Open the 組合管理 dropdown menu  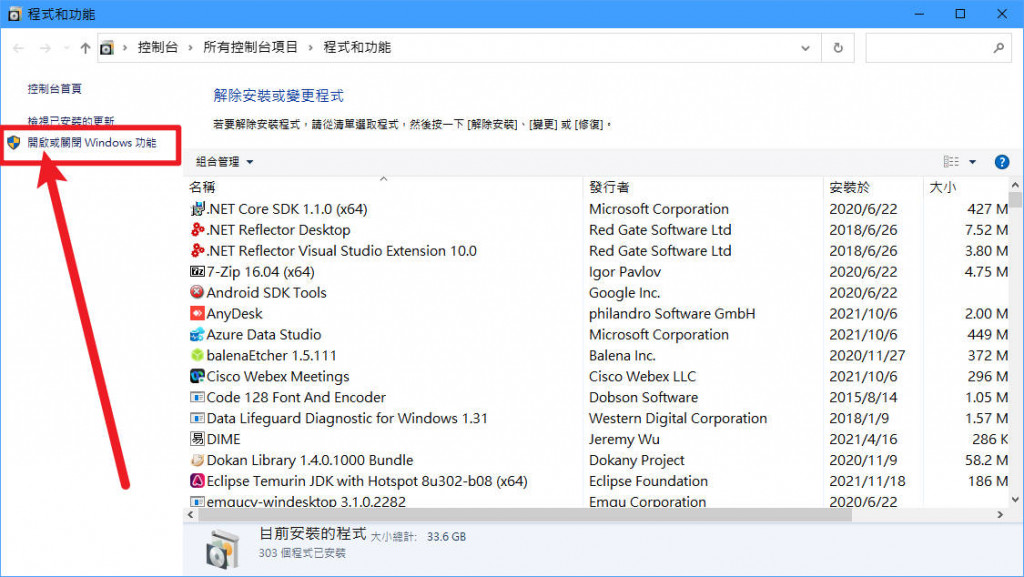(224, 162)
